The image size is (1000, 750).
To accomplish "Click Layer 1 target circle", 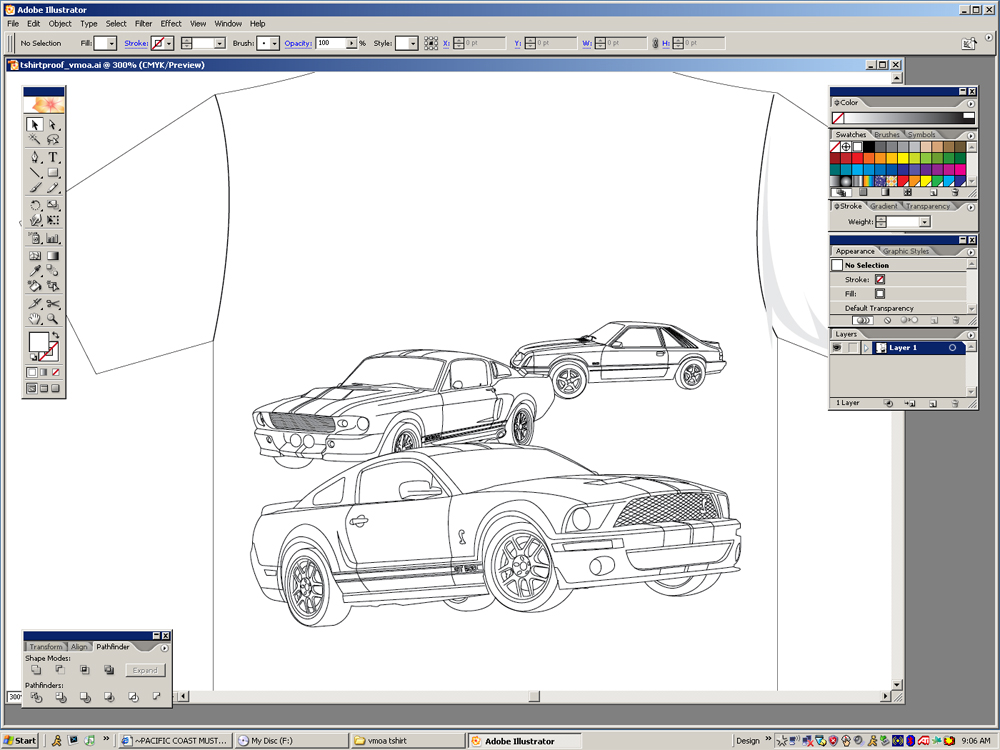I will (952, 348).
